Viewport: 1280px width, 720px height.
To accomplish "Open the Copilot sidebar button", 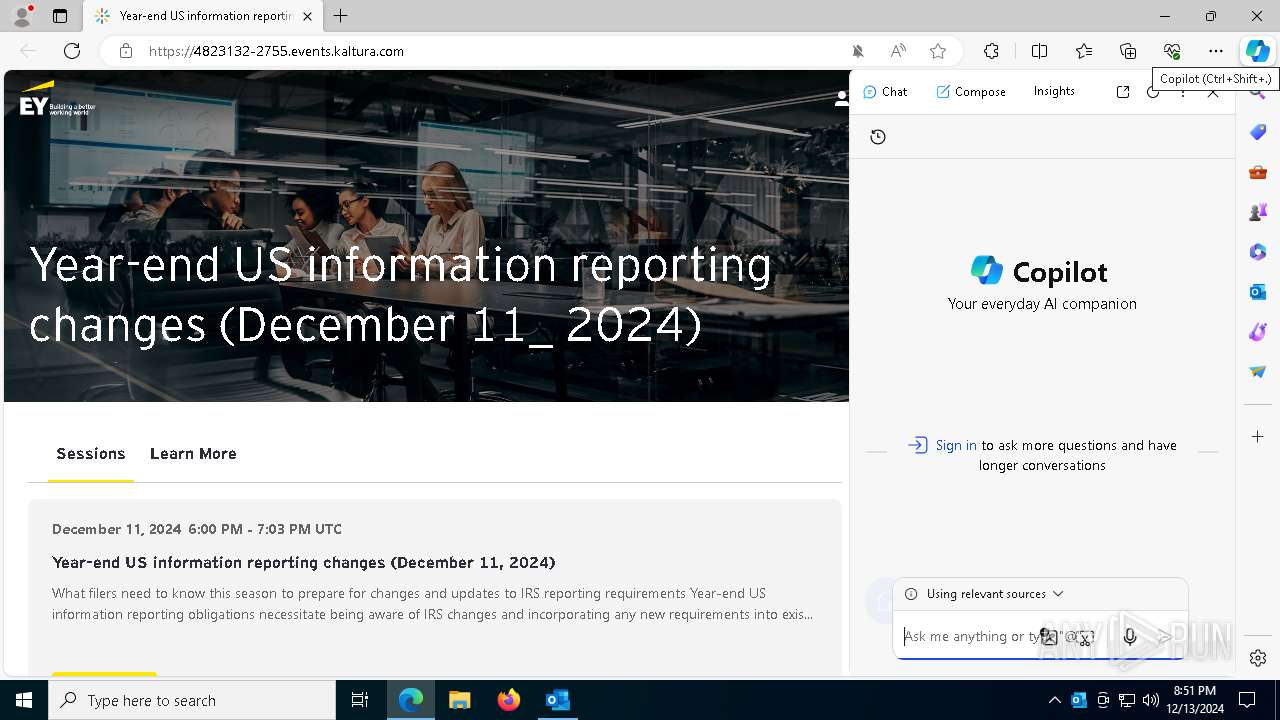I will coord(1257,51).
